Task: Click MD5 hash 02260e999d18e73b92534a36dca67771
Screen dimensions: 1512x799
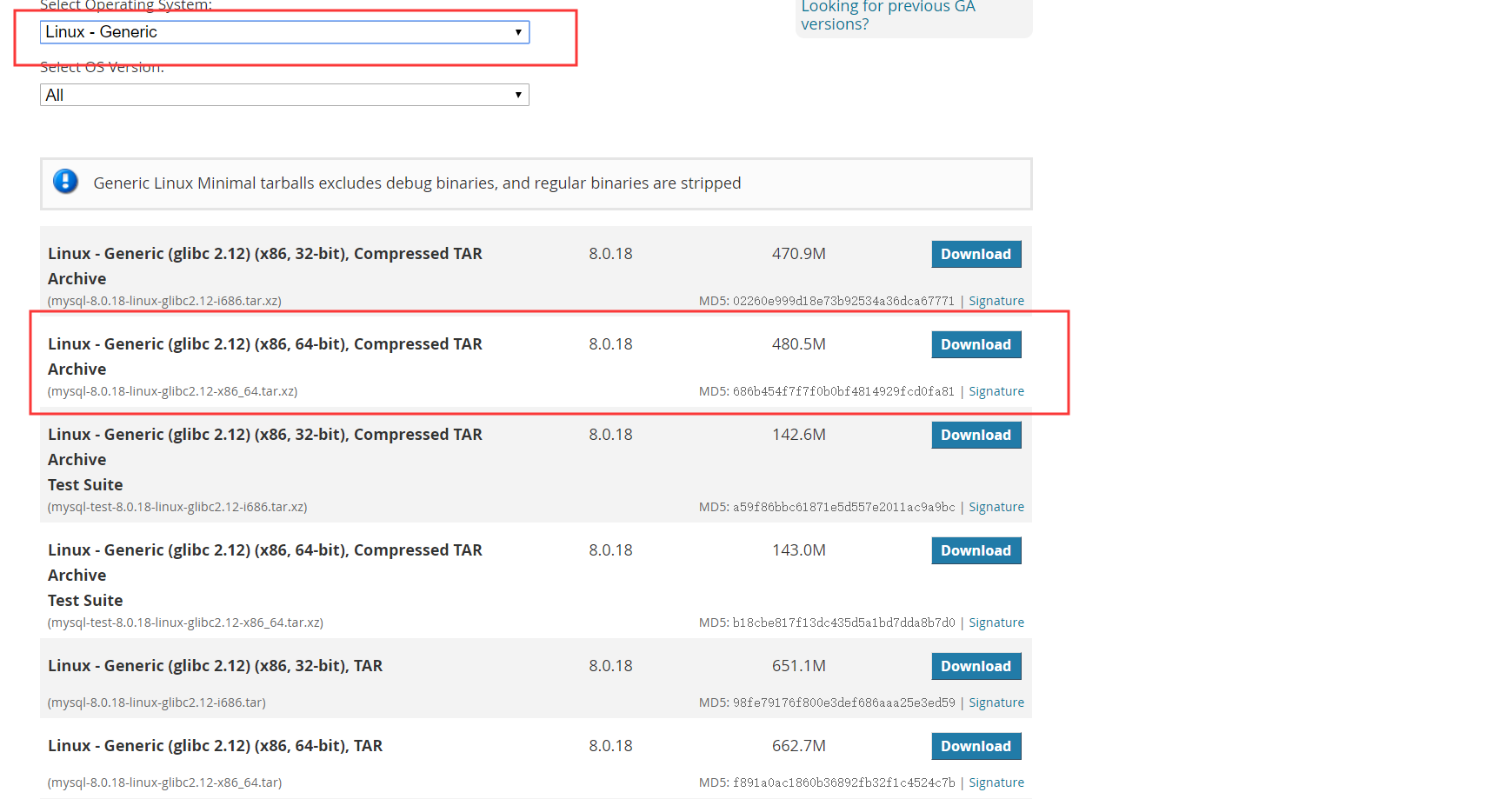Action: [843, 301]
